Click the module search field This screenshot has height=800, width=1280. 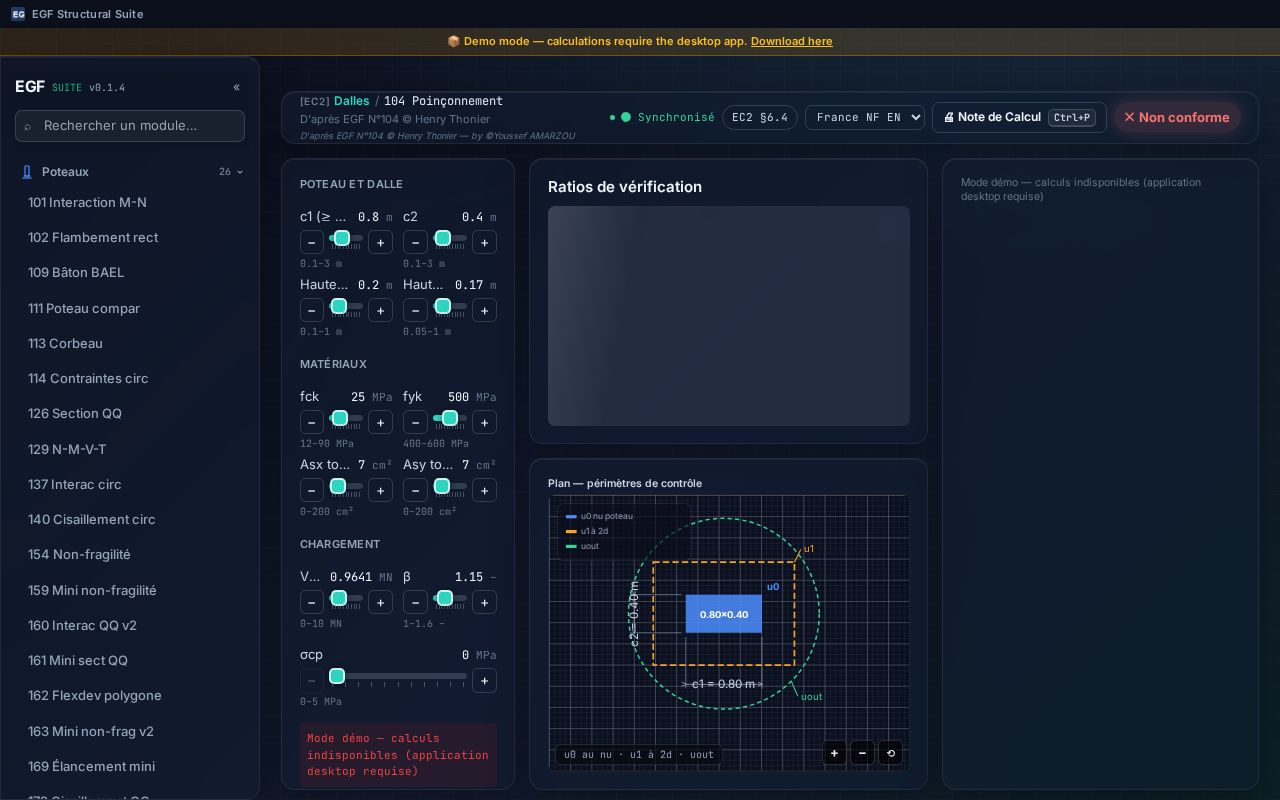pyautogui.click(x=130, y=126)
